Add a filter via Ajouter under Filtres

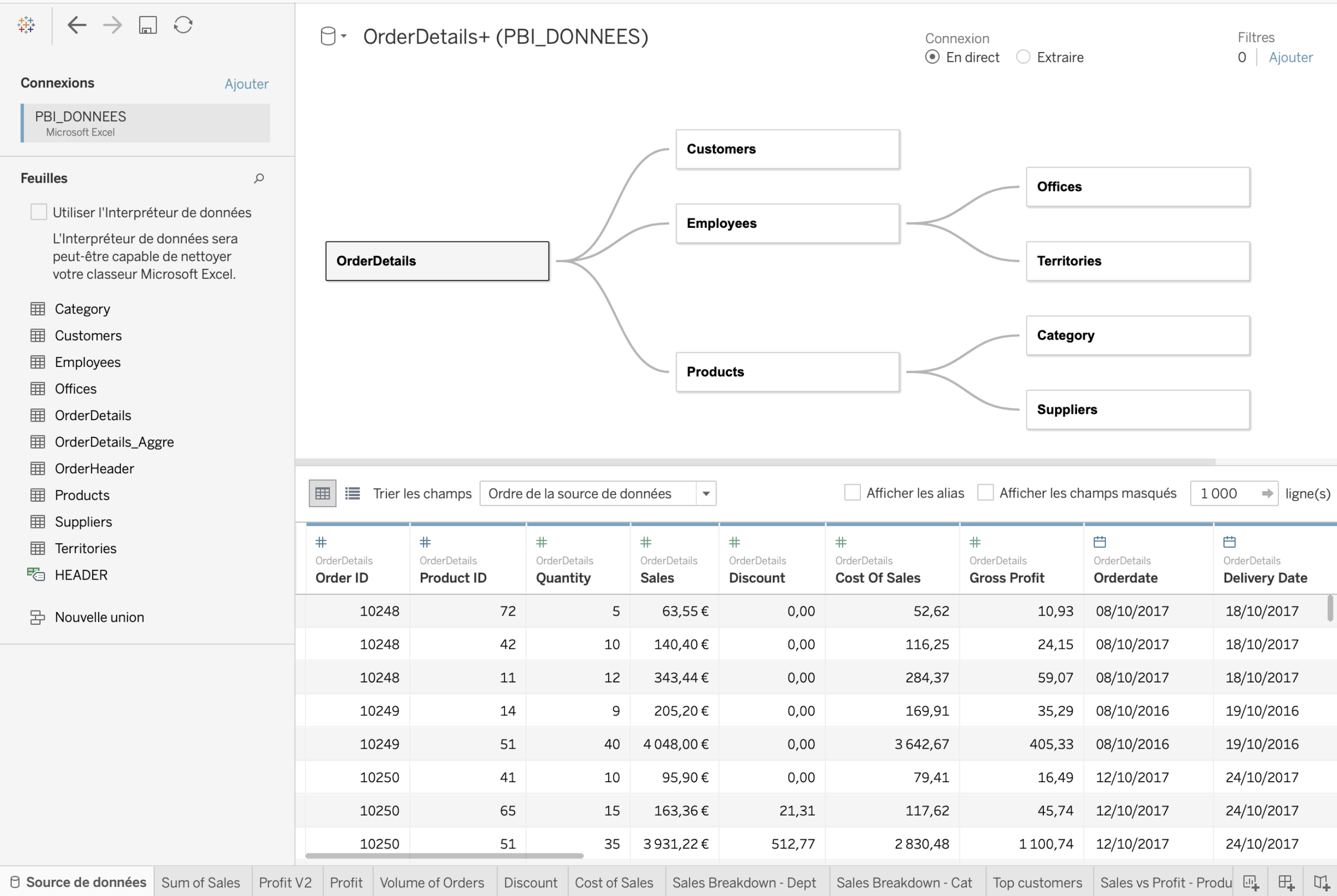(1291, 57)
